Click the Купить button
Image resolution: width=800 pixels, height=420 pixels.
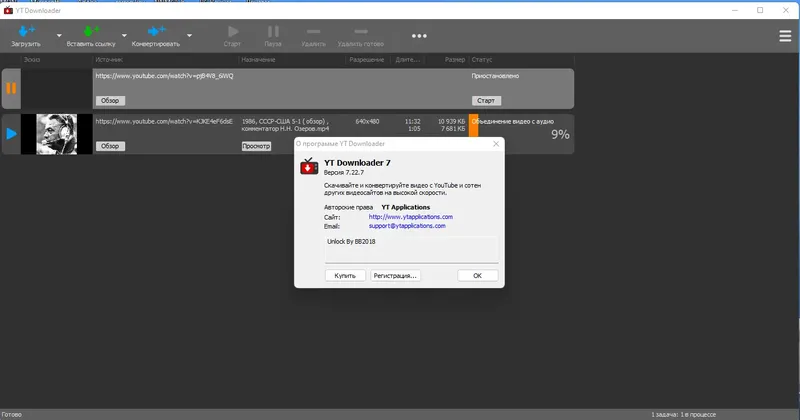[345, 276]
